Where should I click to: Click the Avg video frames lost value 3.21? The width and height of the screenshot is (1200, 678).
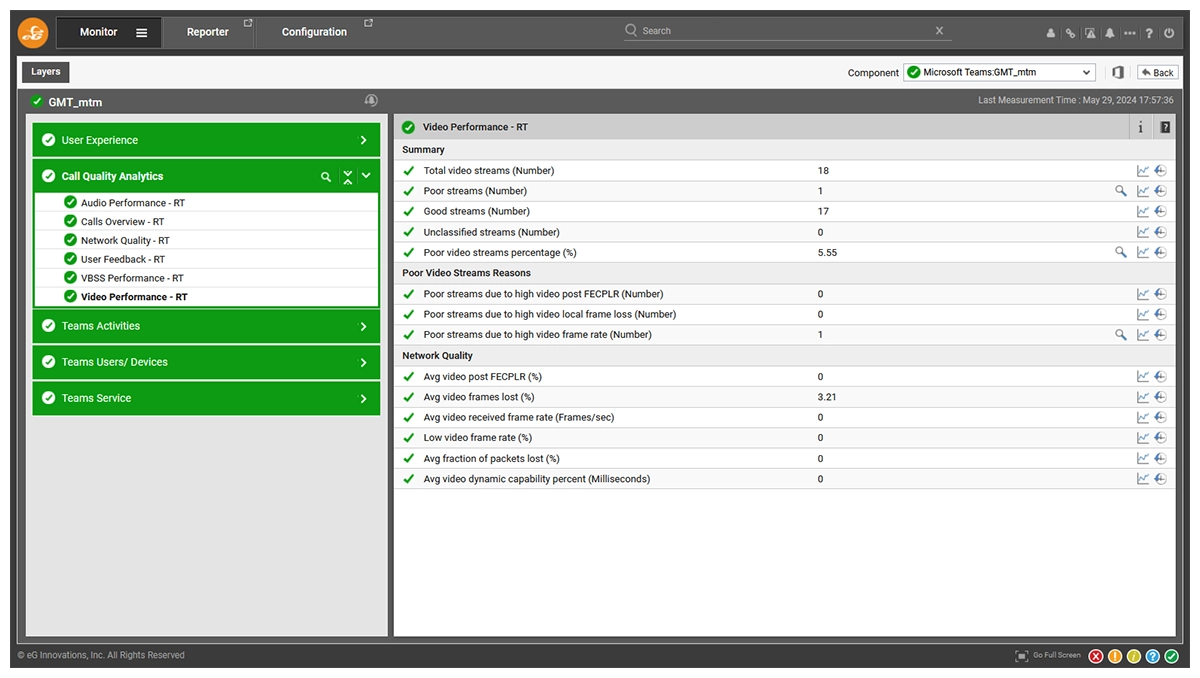pyautogui.click(x=827, y=397)
